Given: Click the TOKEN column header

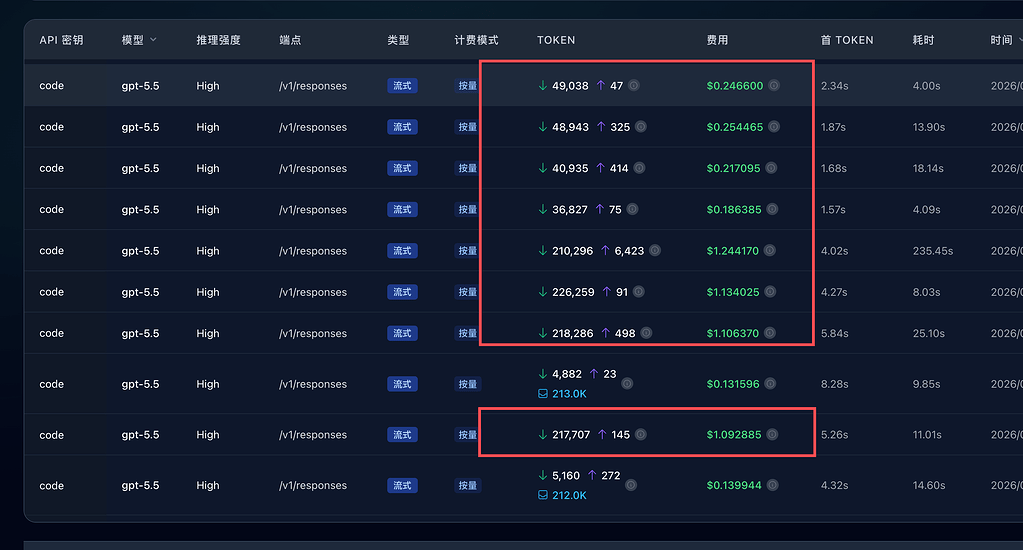Looking at the screenshot, I should coord(556,40).
